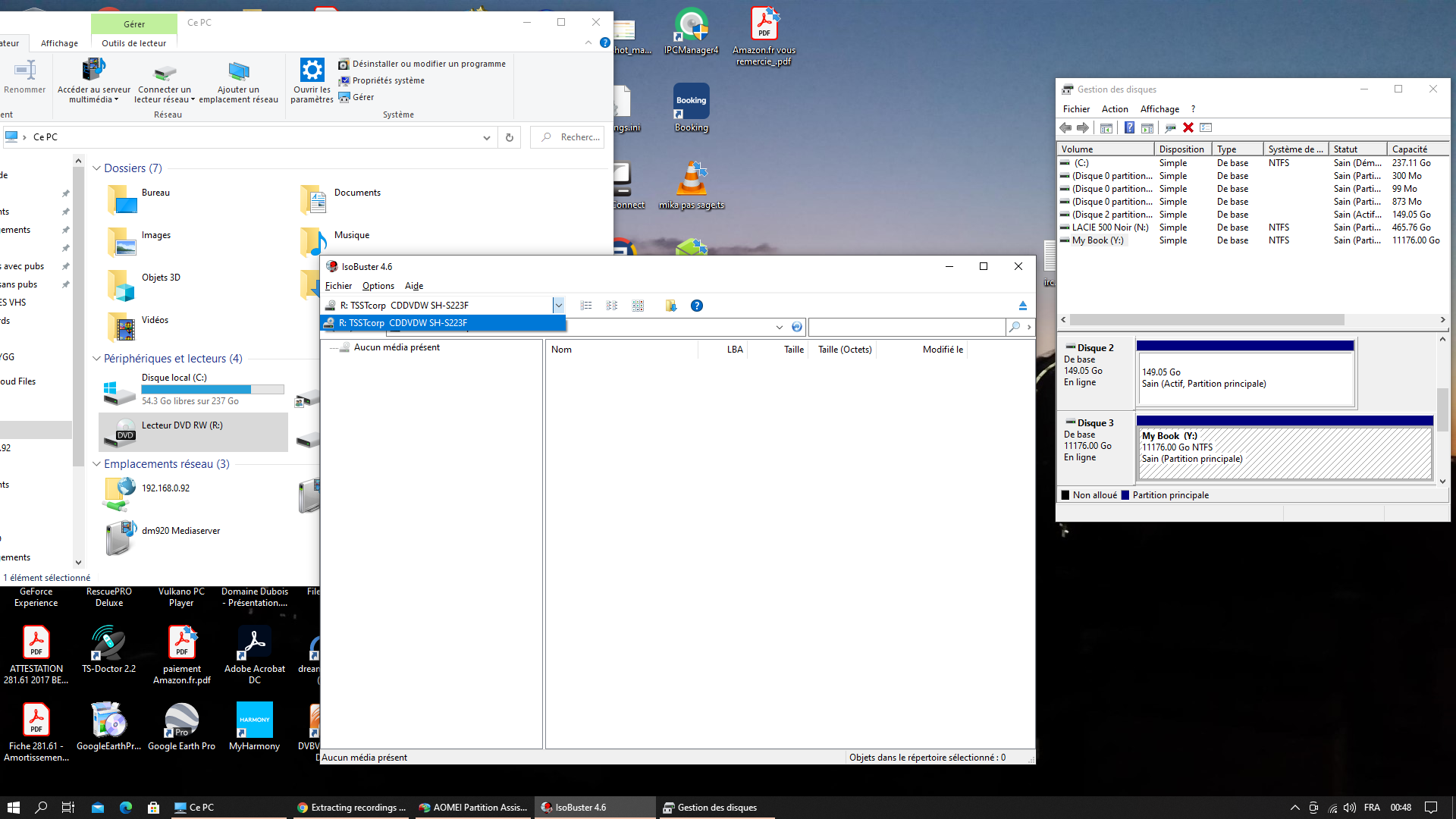The width and height of the screenshot is (1456, 819).
Task: Click the properties checklist icon in Gestion des disques
Action: (x=1206, y=127)
